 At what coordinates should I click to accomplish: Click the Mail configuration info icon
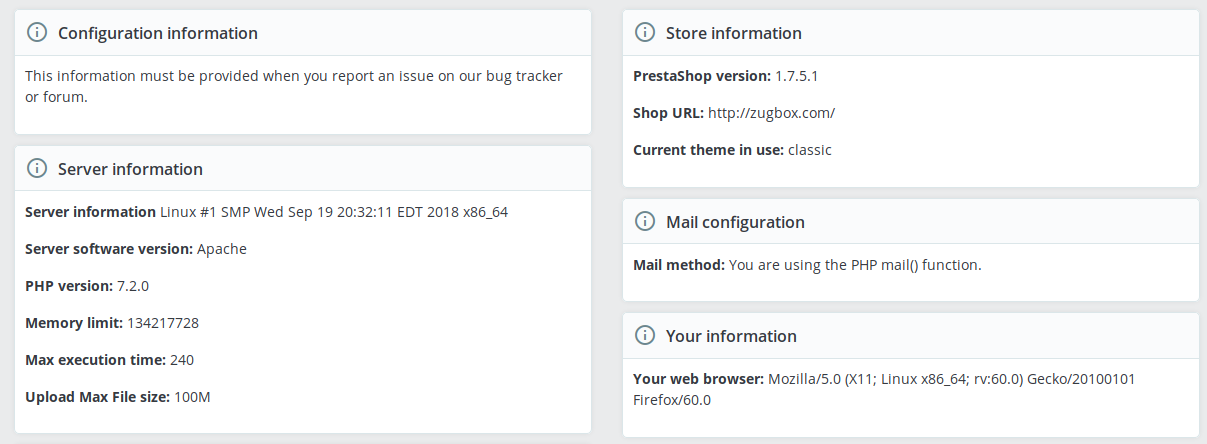(x=645, y=222)
